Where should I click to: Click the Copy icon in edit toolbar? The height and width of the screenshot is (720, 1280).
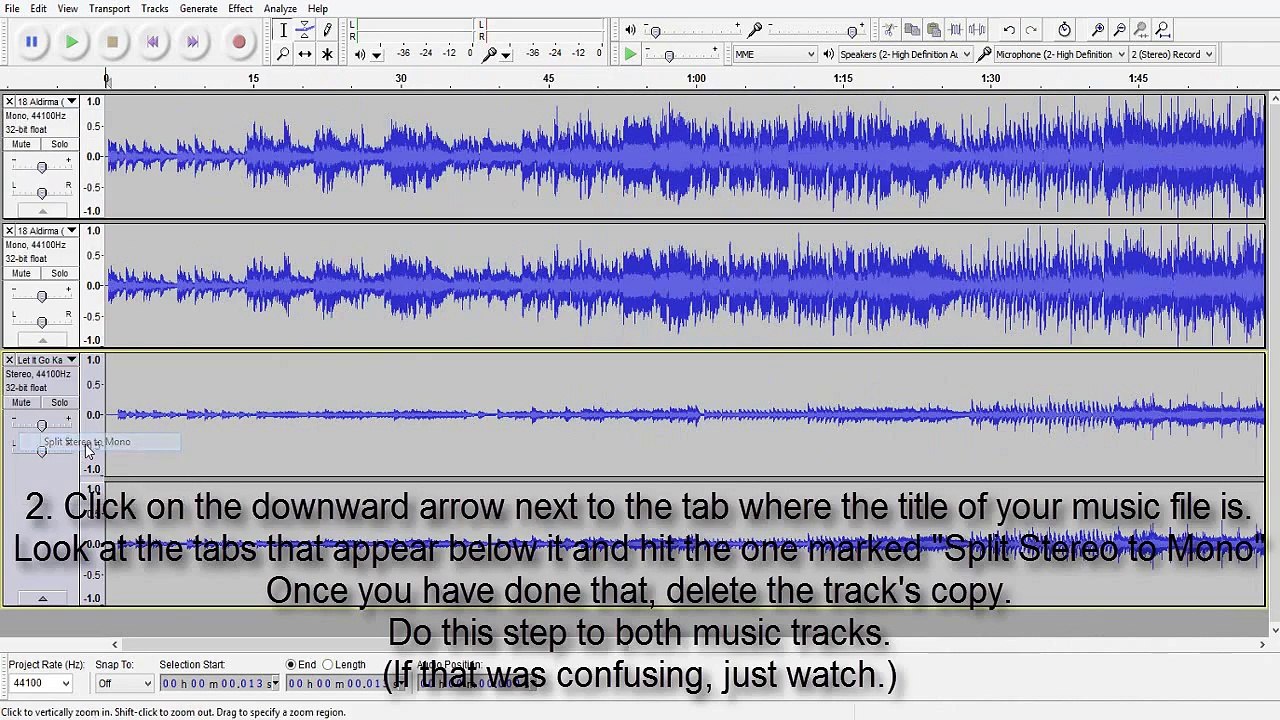(911, 30)
